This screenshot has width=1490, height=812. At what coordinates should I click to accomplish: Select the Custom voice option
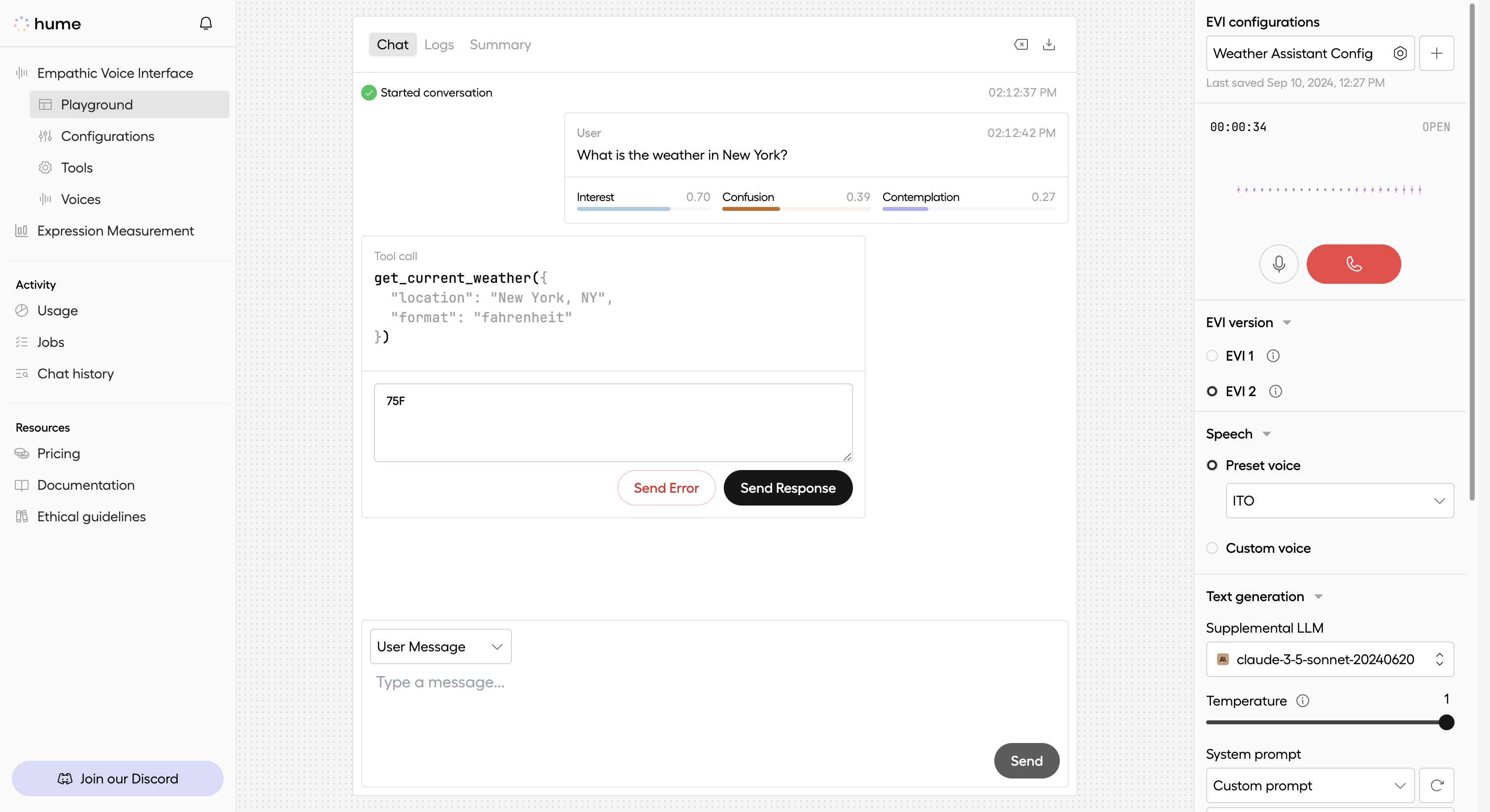[1213, 548]
